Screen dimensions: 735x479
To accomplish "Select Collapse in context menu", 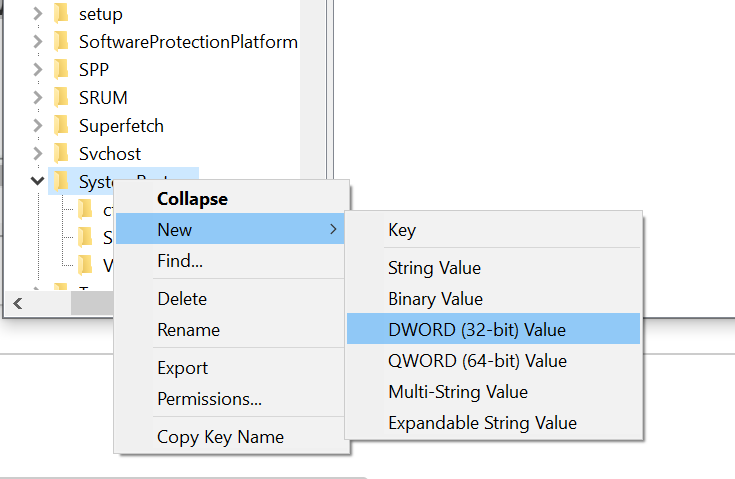I will click(x=192, y=199).
